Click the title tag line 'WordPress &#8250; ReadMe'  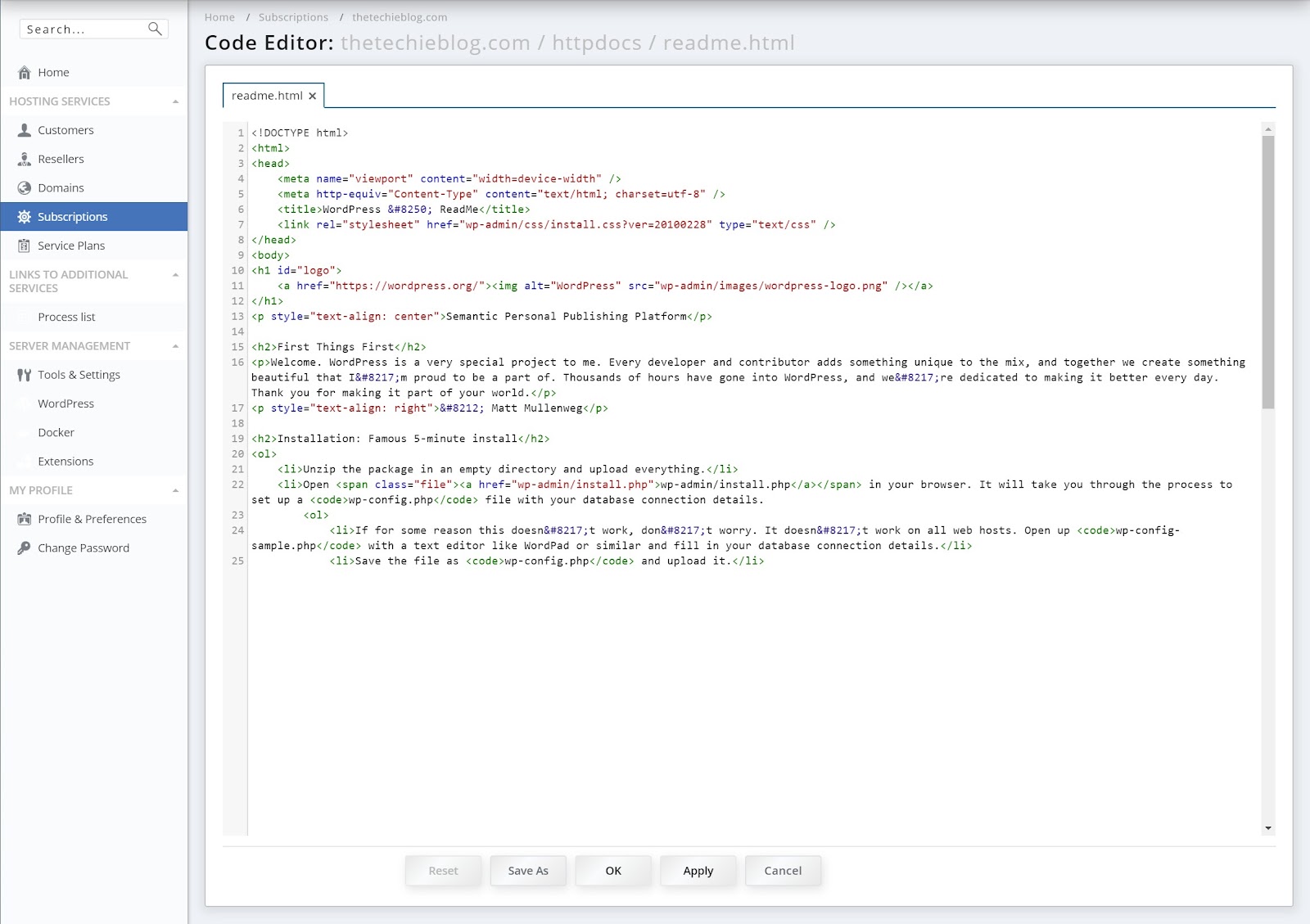404,209
